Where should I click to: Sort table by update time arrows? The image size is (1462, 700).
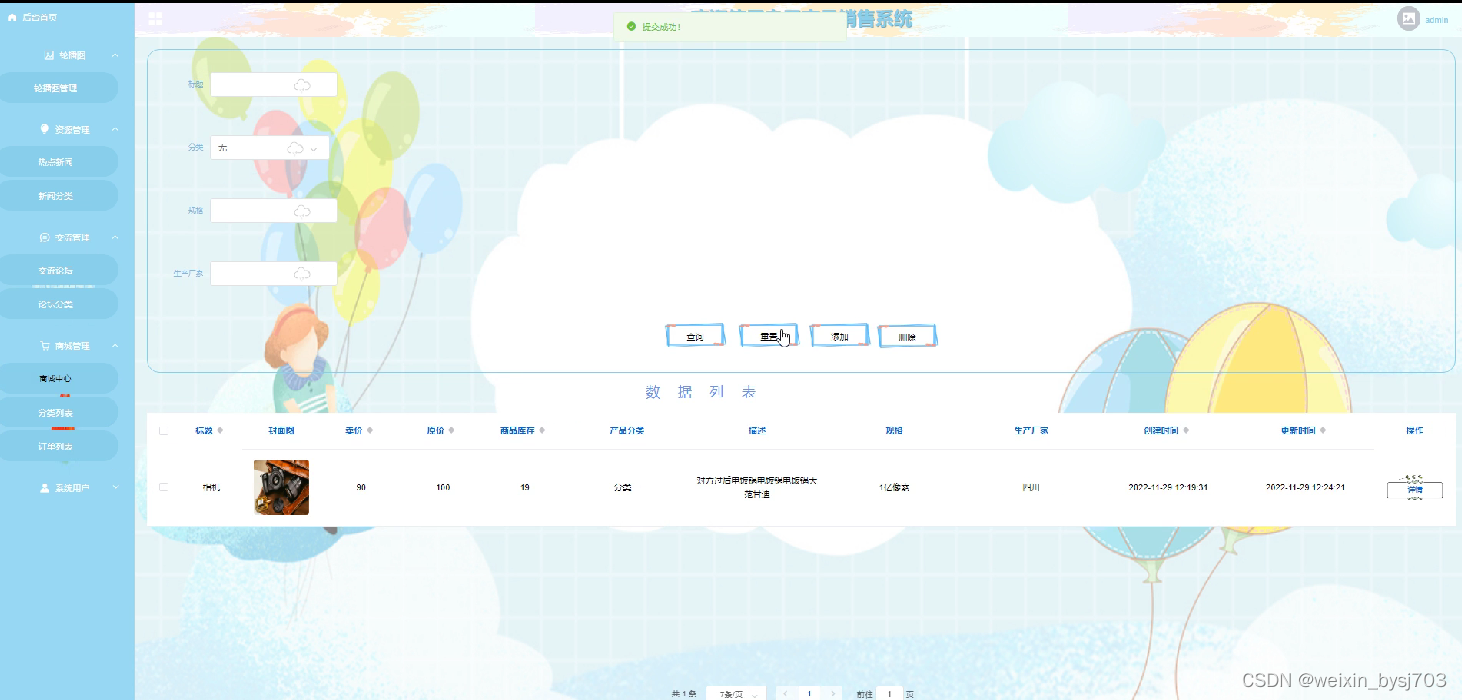[1323, 430]
